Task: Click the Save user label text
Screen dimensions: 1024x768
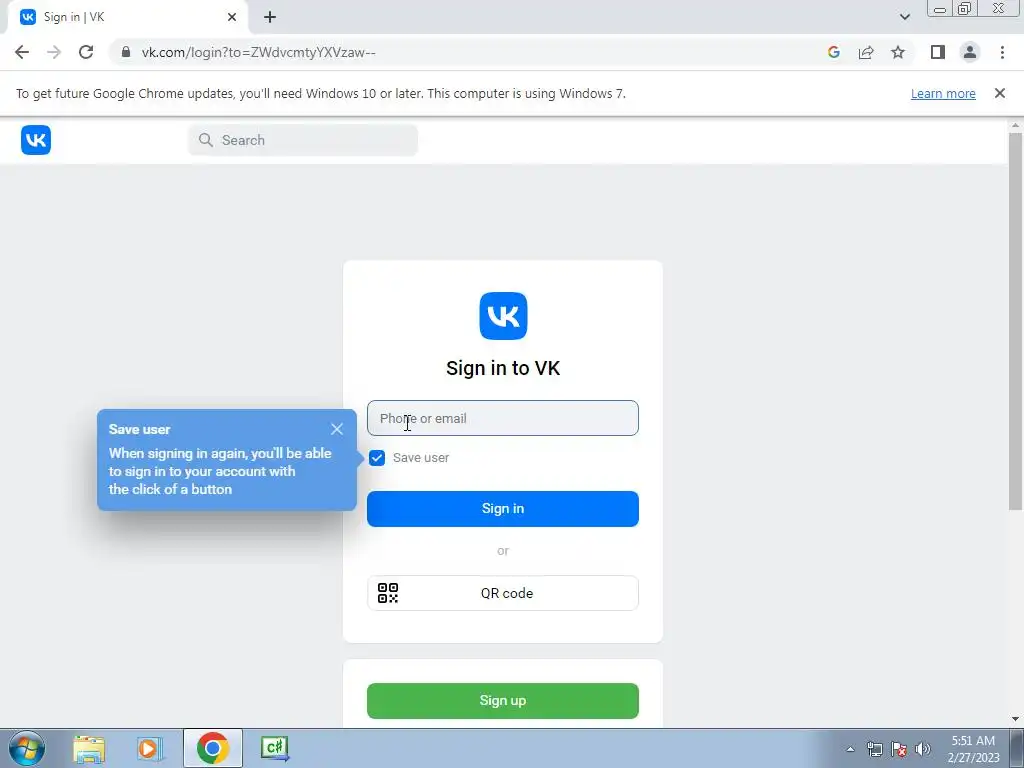Action: pos(421,458)
